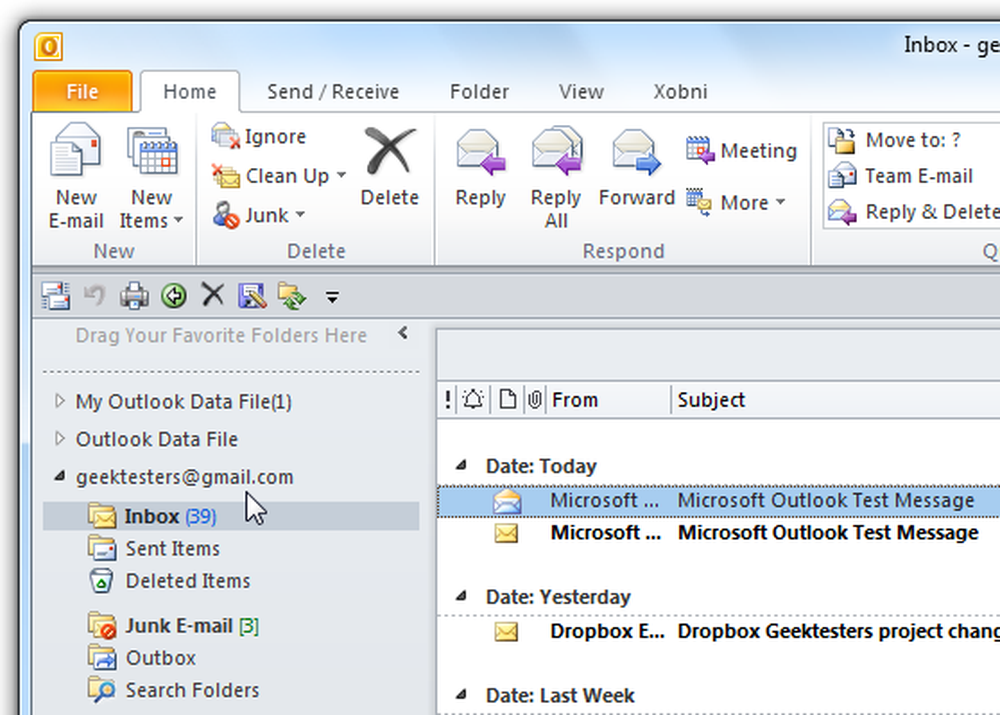The image size is (1000, 715).
Task: Open the Dropbox Geektesters project message
Action: pos(719,631)
